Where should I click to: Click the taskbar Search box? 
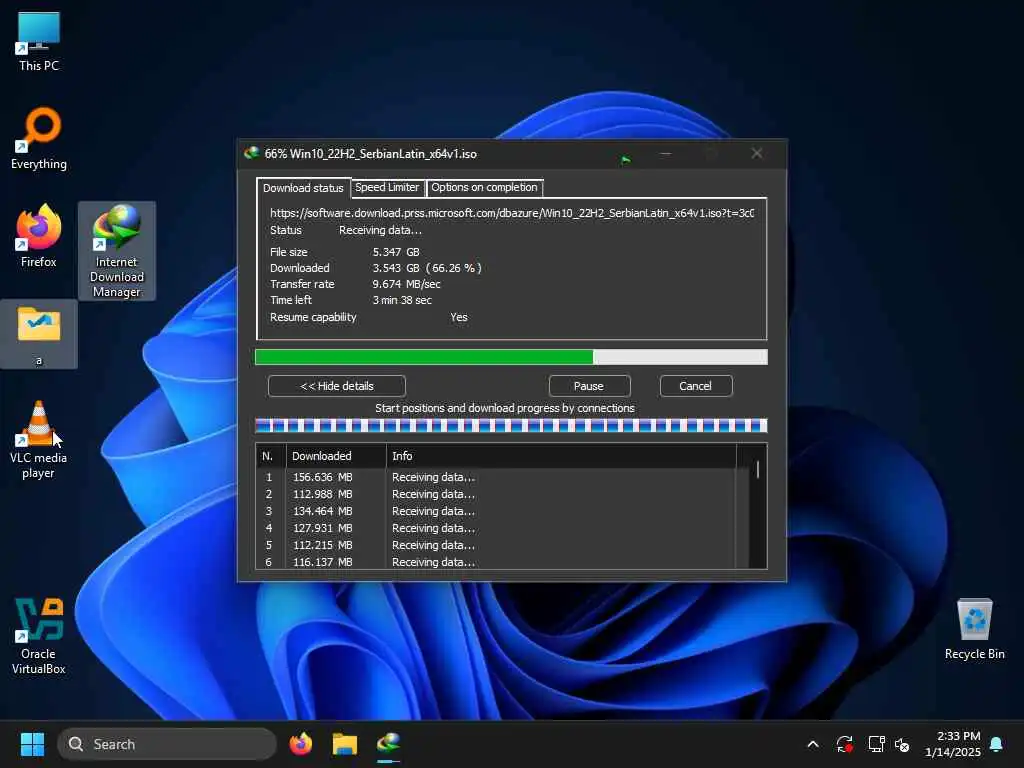tap(167, 744)
